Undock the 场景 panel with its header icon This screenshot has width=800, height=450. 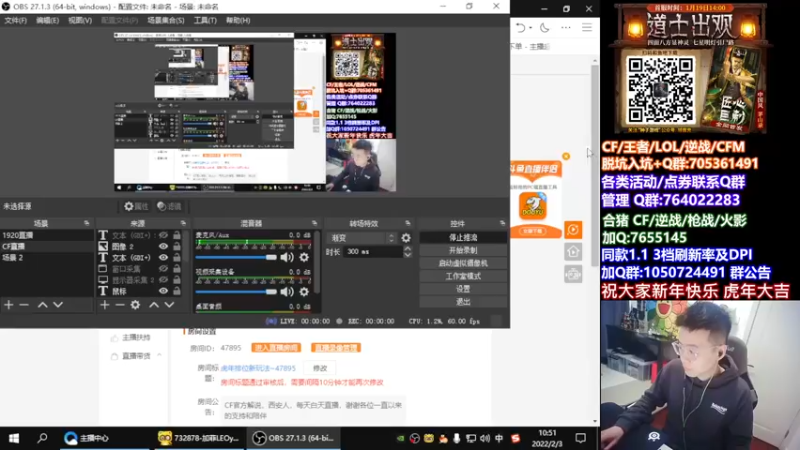click(x=86, y=223)
